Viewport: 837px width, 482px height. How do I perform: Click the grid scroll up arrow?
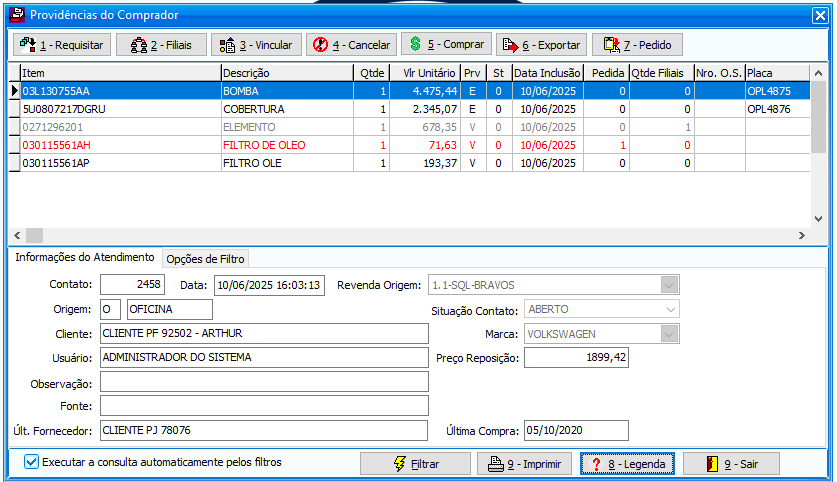(x=818, y=73)
